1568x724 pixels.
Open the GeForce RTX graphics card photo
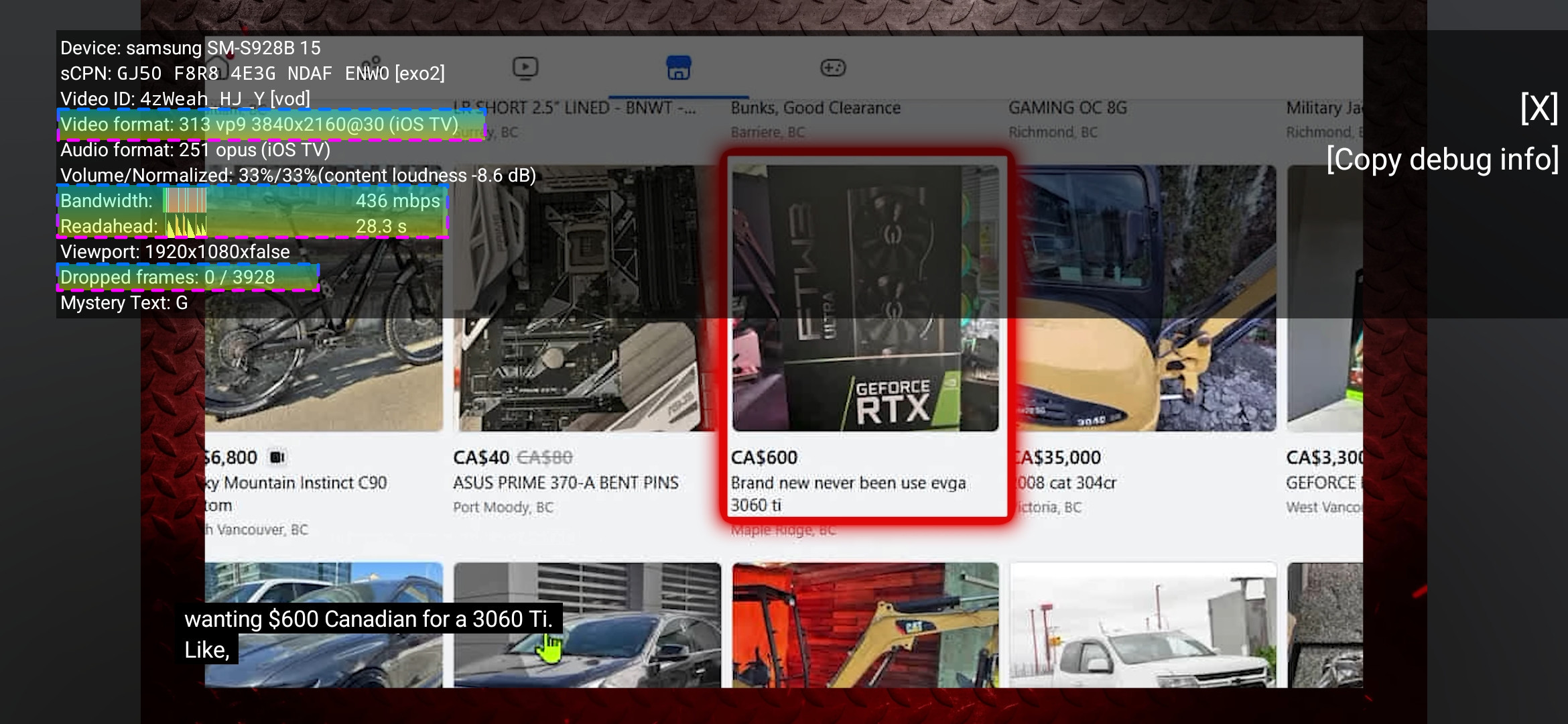pos(865,298)
